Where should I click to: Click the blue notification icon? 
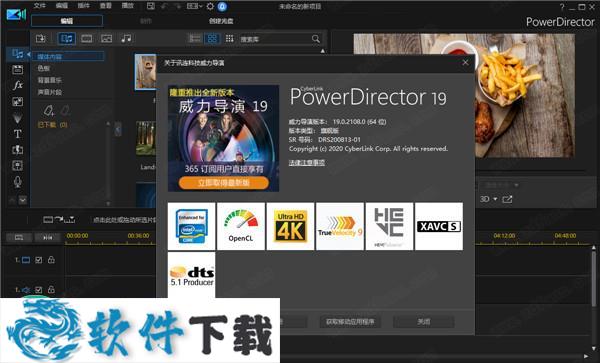(222, 7)
